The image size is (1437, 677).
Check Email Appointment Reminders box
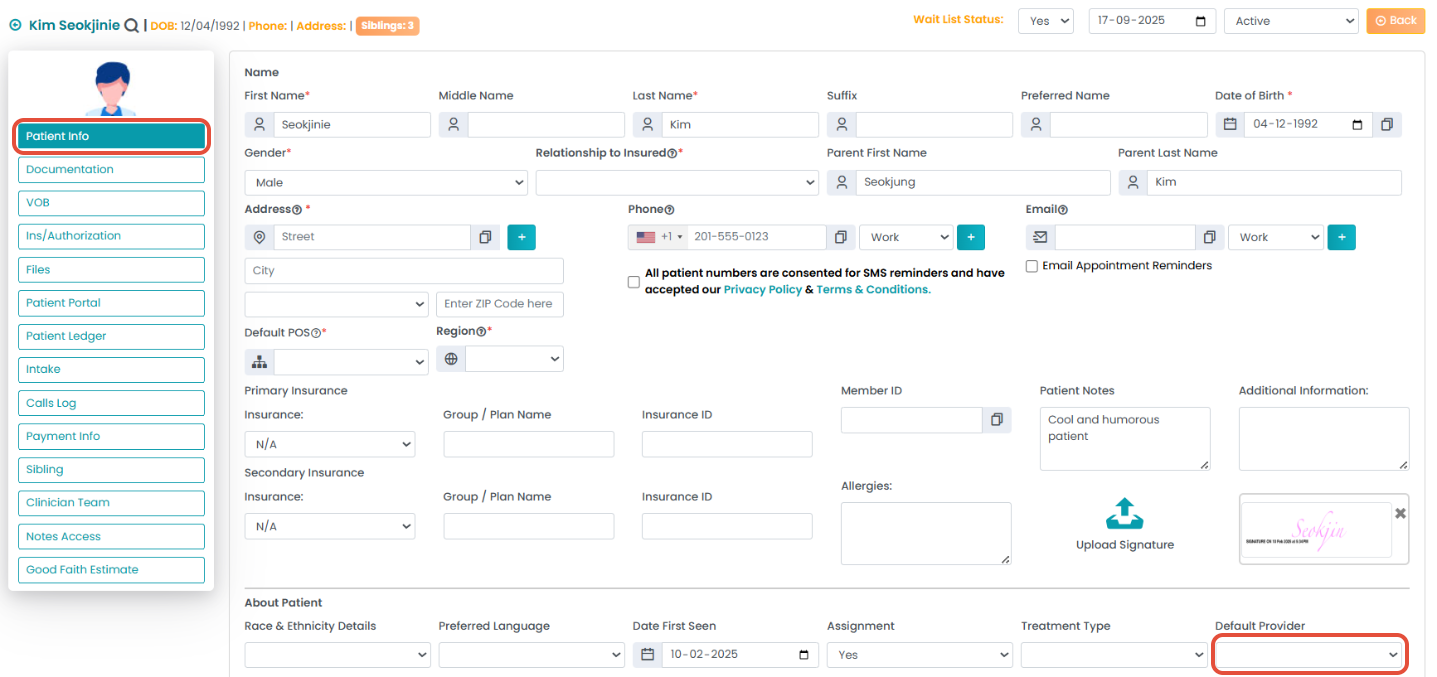point(1032,266)
